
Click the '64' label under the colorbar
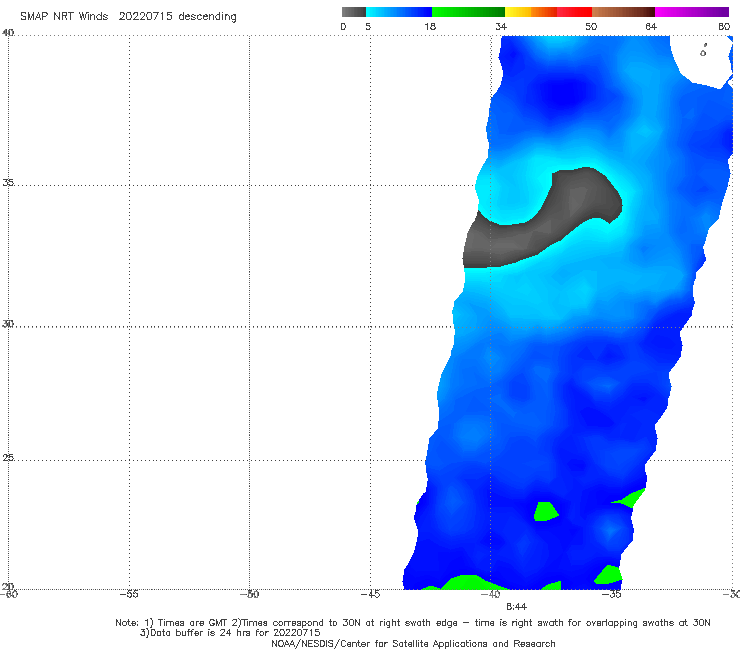pyautogui.click(x=651, y=27)
